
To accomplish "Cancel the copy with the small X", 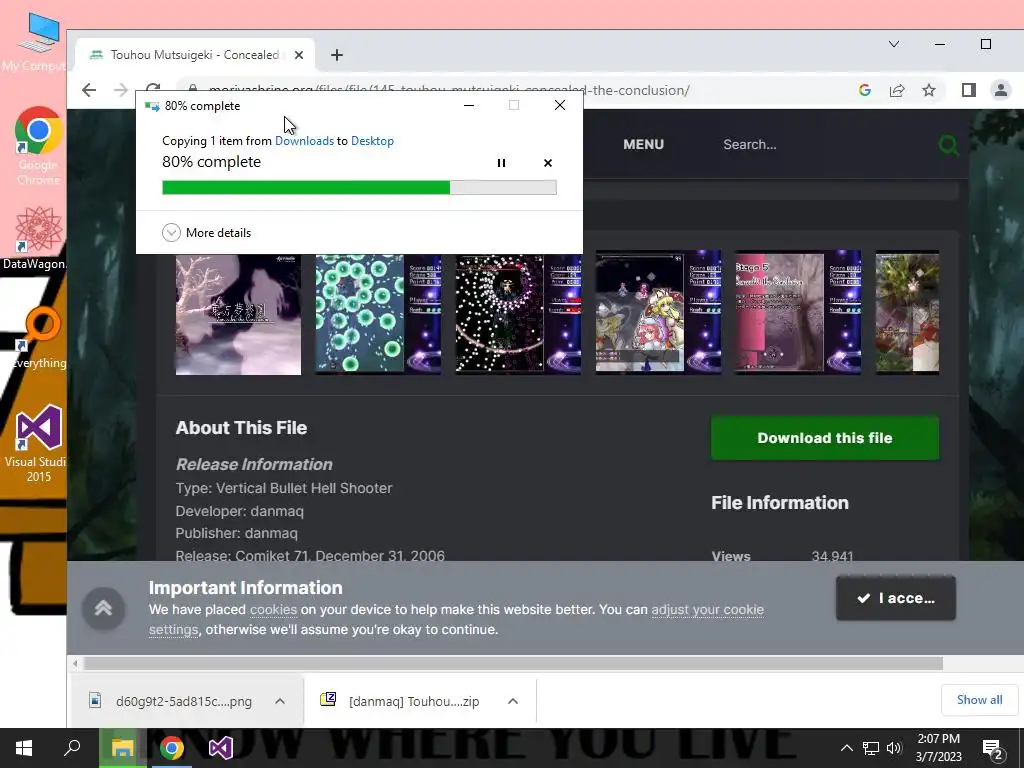I will click(x=547, y=163).
